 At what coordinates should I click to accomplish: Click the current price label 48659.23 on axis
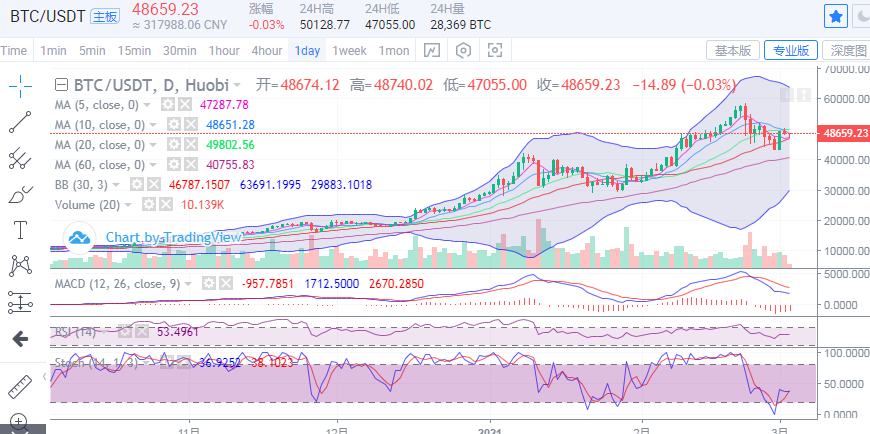(845, 133)
